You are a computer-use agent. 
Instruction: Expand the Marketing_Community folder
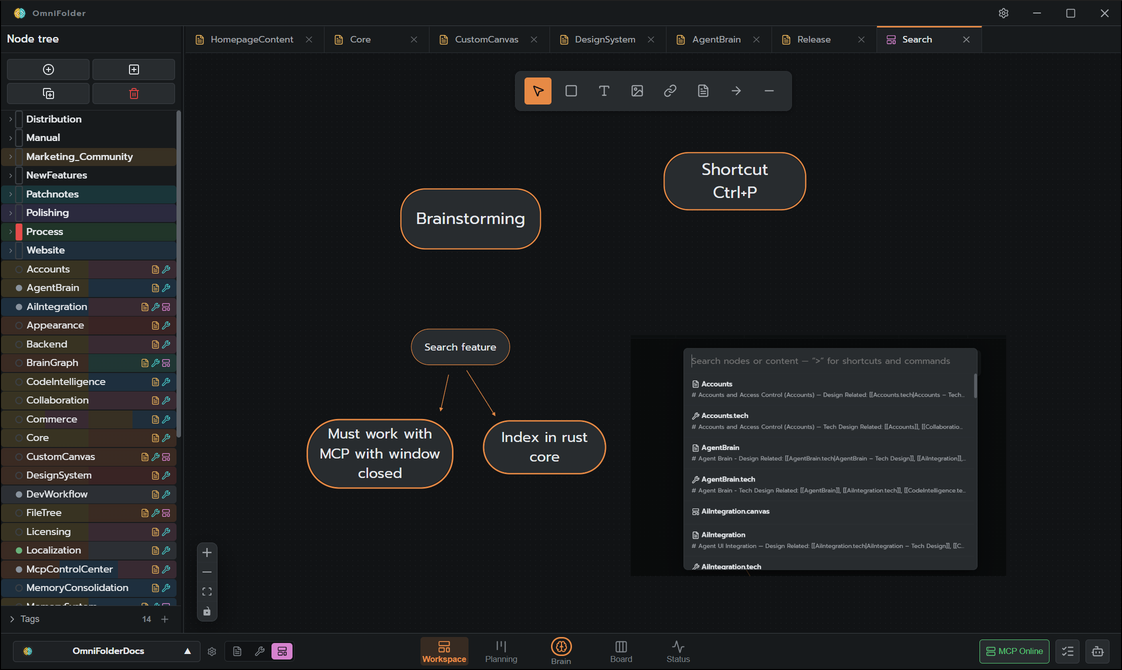tap(10, 157)
